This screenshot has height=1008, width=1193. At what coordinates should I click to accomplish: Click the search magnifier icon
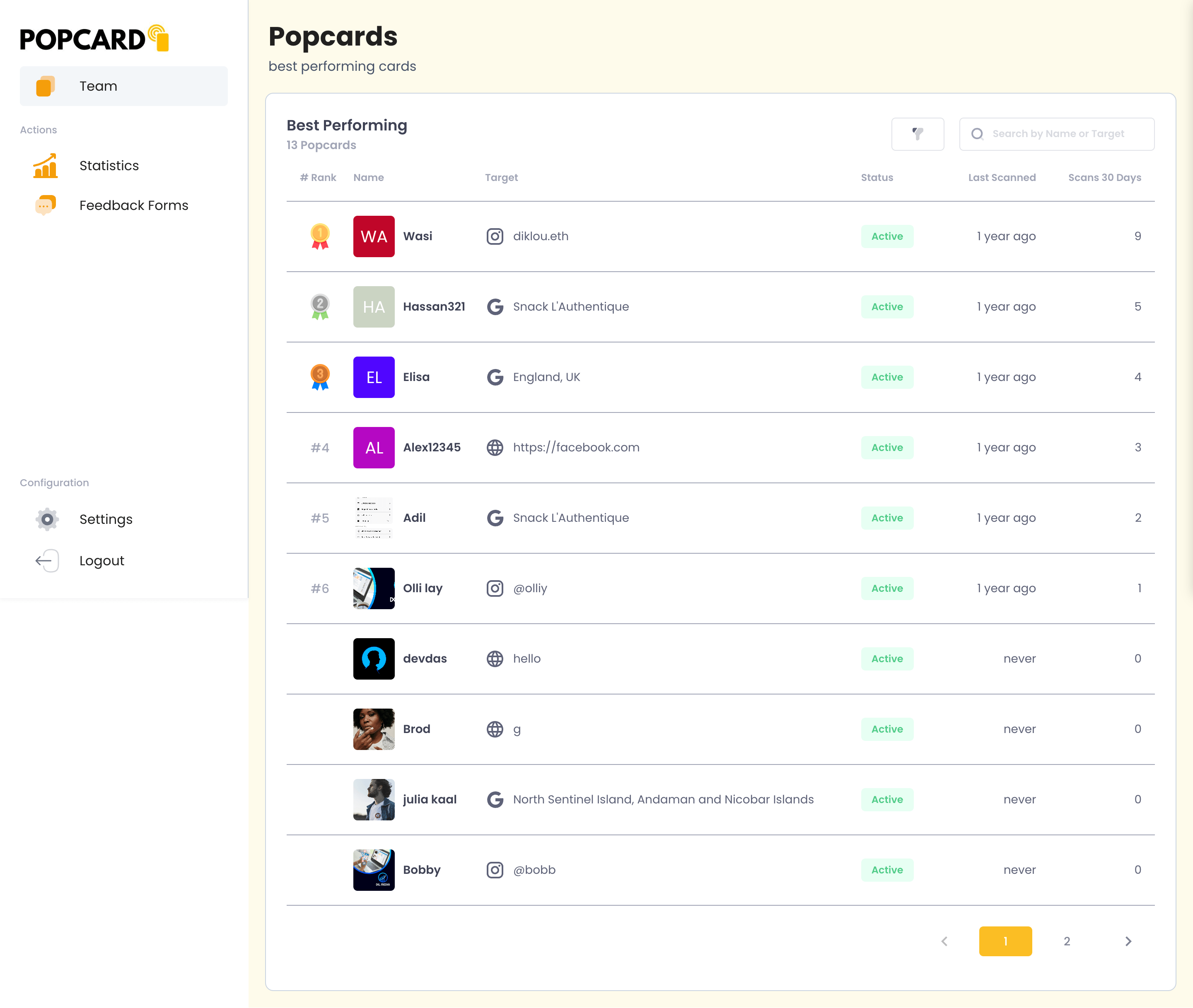(x=977, y=134)
